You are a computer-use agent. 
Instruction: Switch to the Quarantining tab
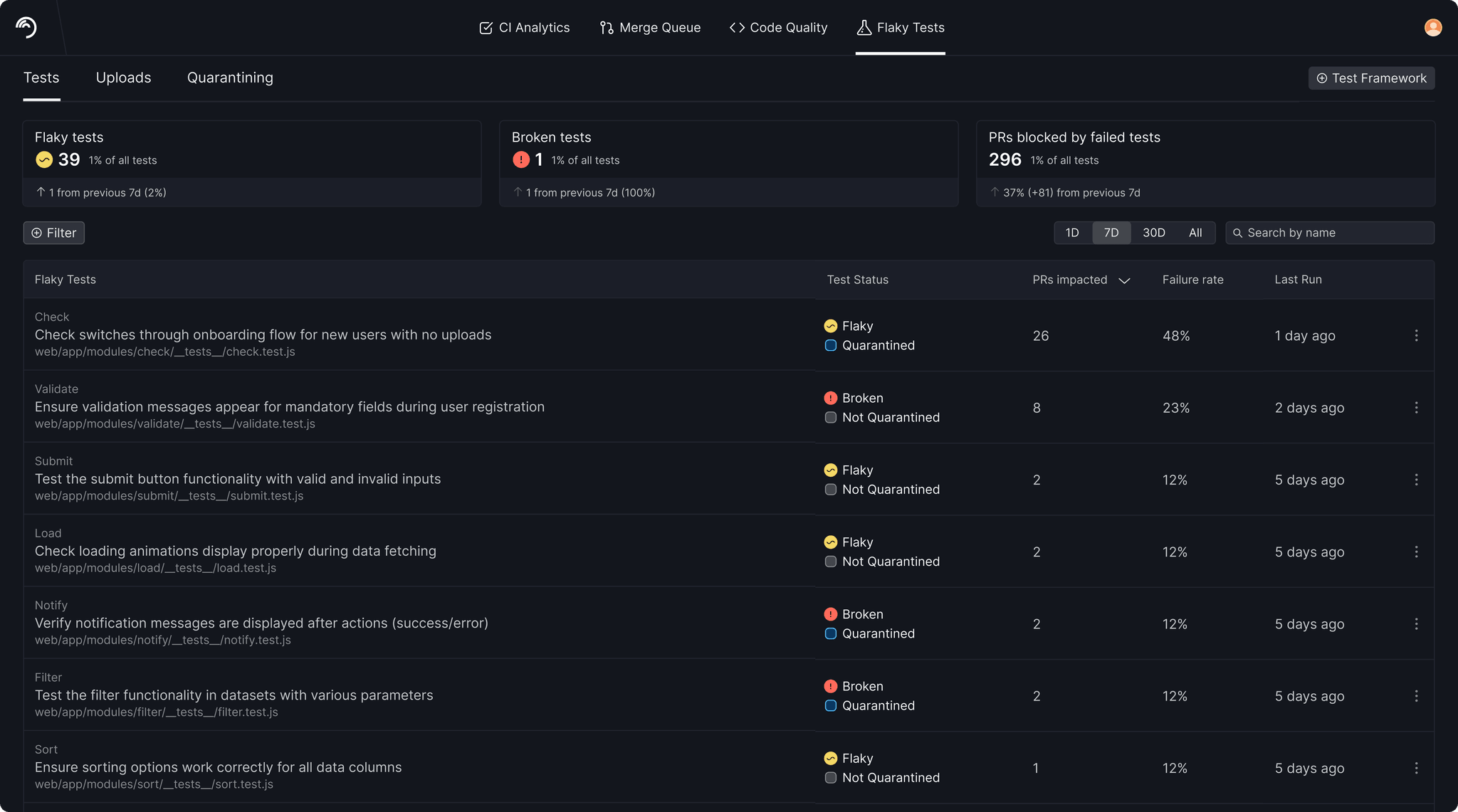(x=229, y=78)
